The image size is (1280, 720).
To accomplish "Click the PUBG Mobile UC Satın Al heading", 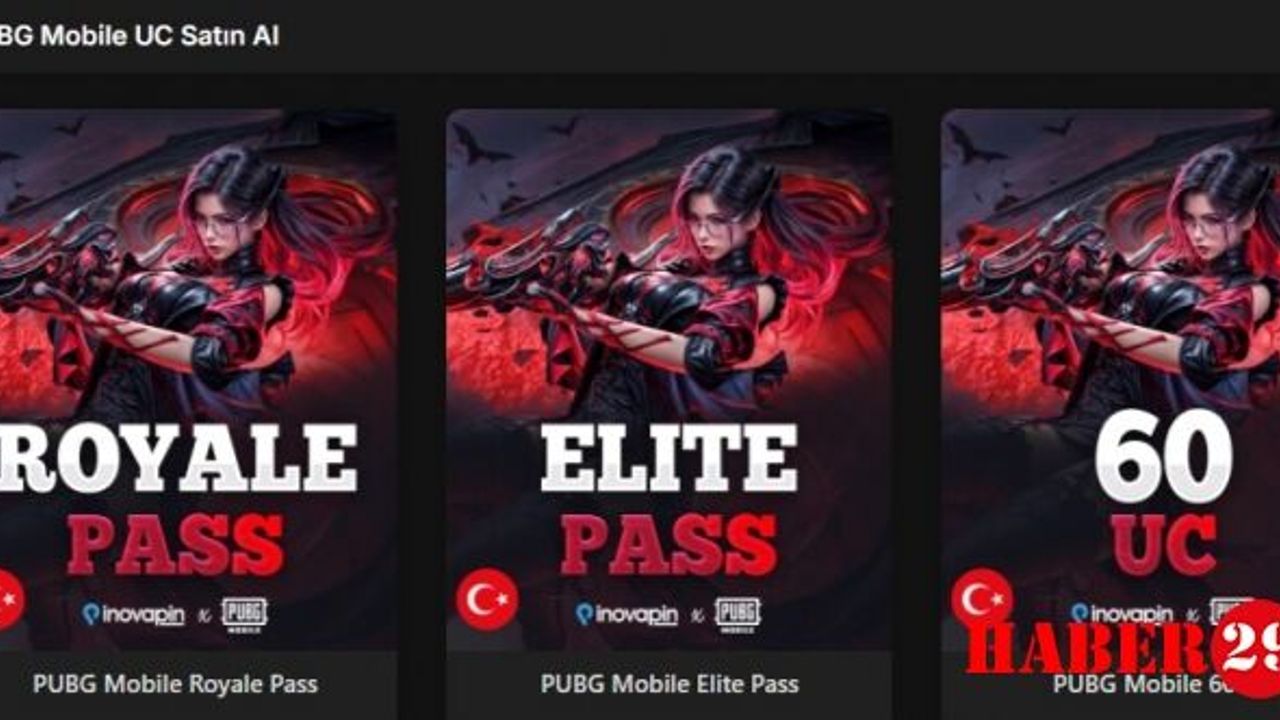I will 139,37.
